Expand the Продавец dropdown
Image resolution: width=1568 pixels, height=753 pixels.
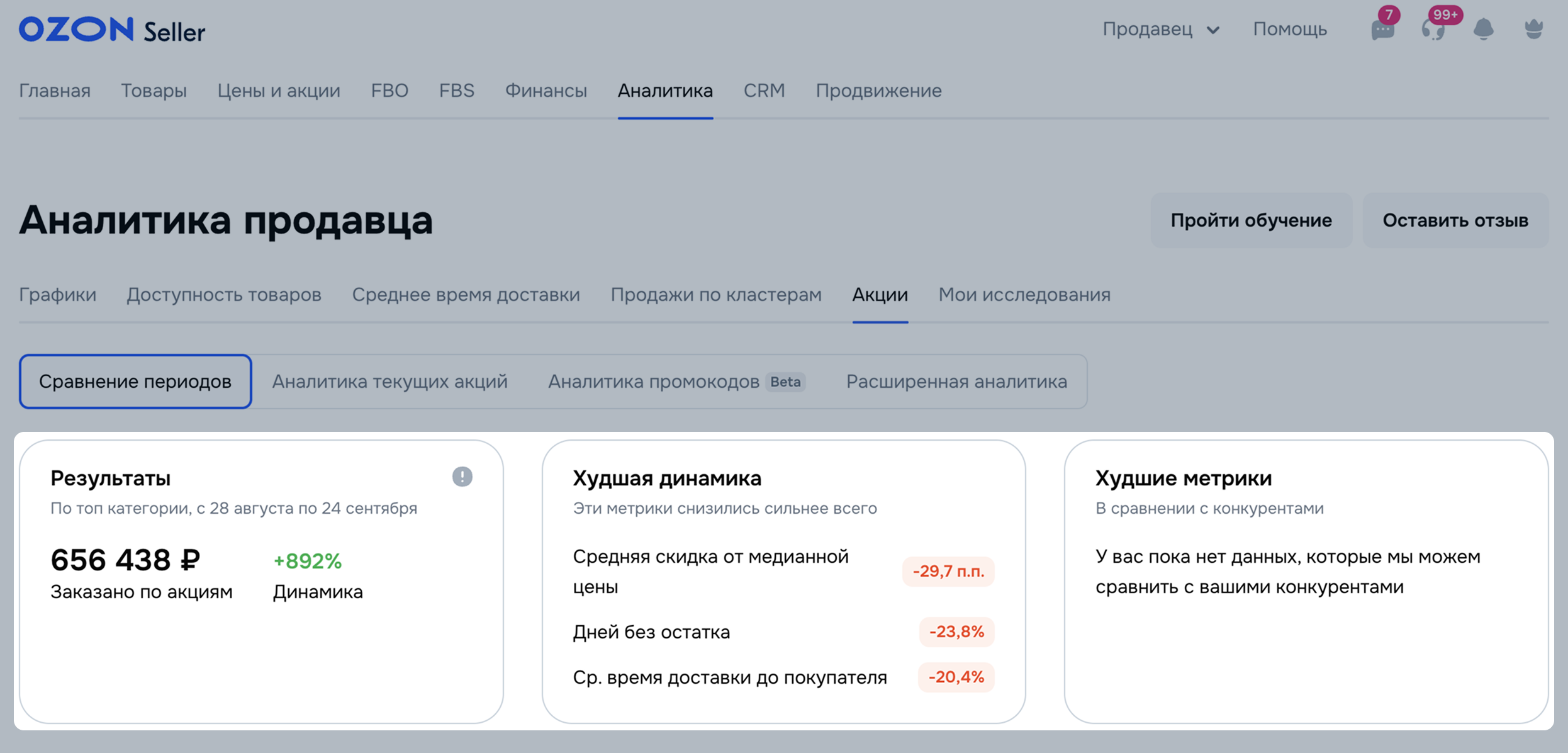(x=1160, y=30)
